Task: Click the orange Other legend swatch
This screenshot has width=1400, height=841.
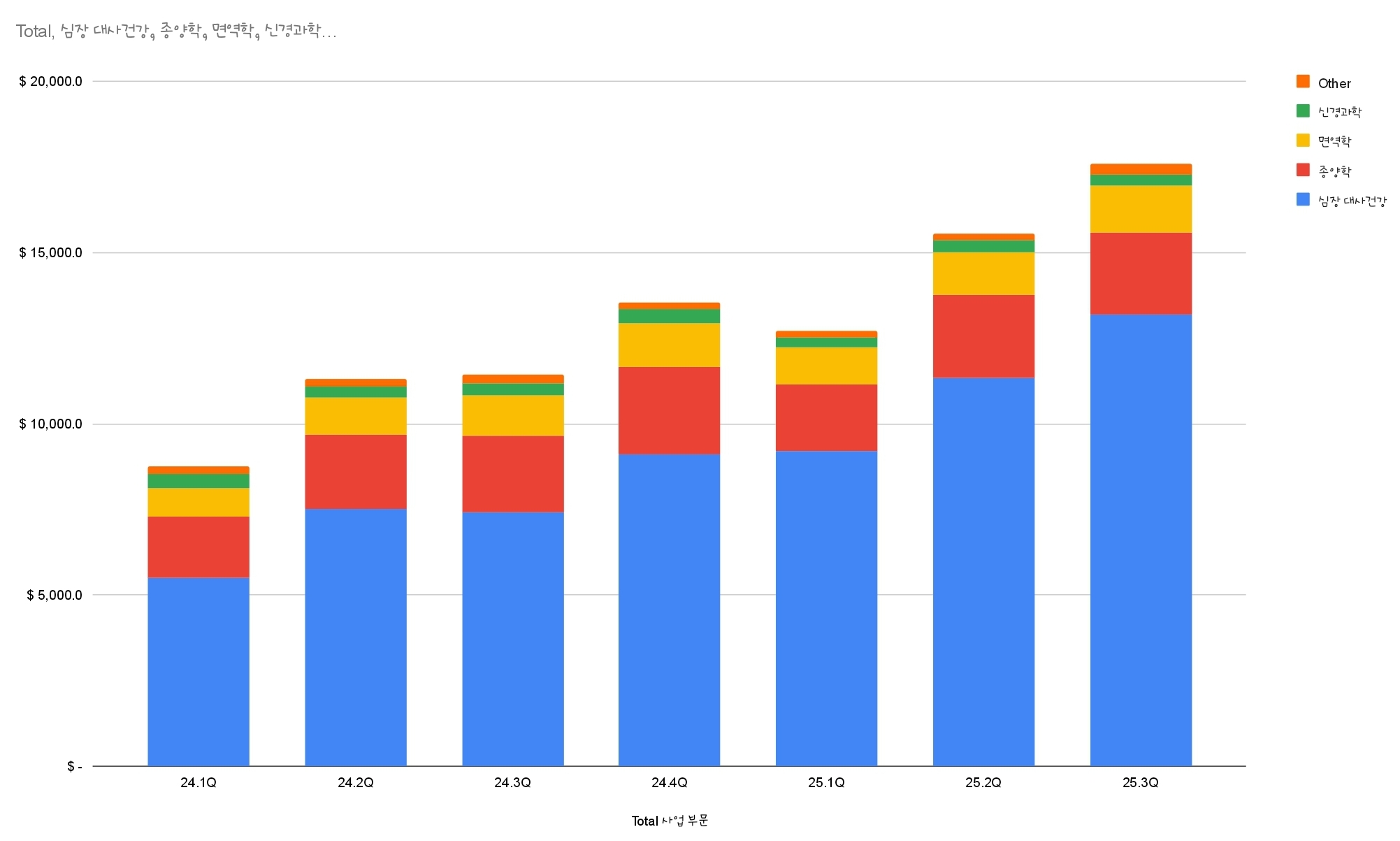Action: click(x=1303, y=82)
